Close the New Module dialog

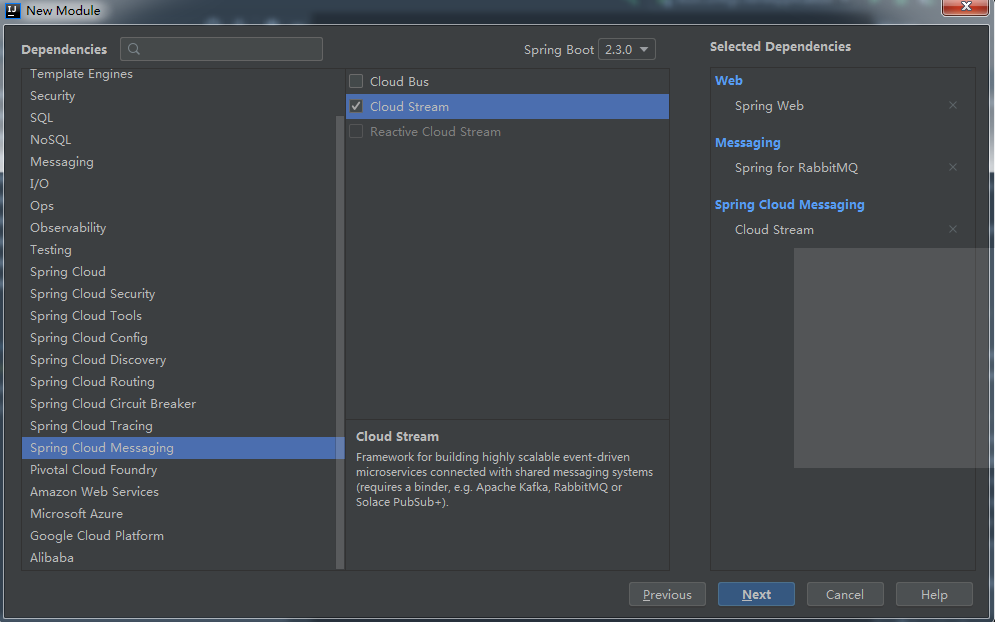965,8
